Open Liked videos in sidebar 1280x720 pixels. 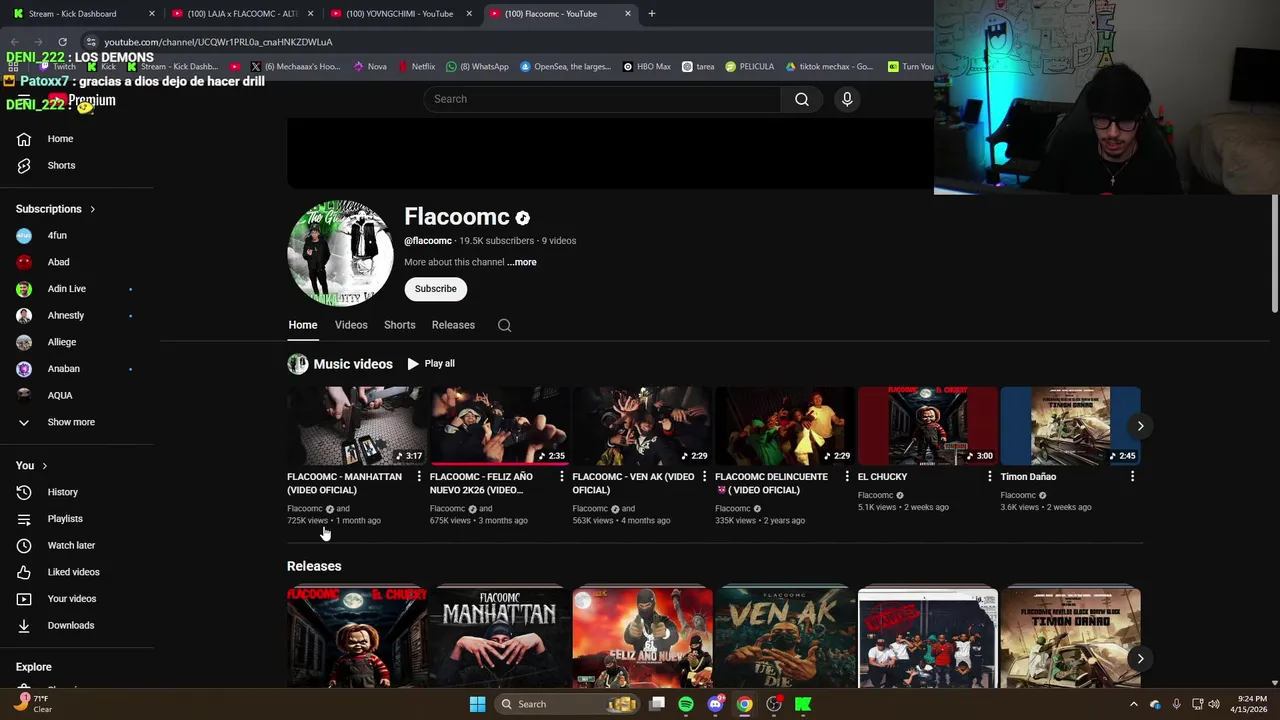point(72,572)
